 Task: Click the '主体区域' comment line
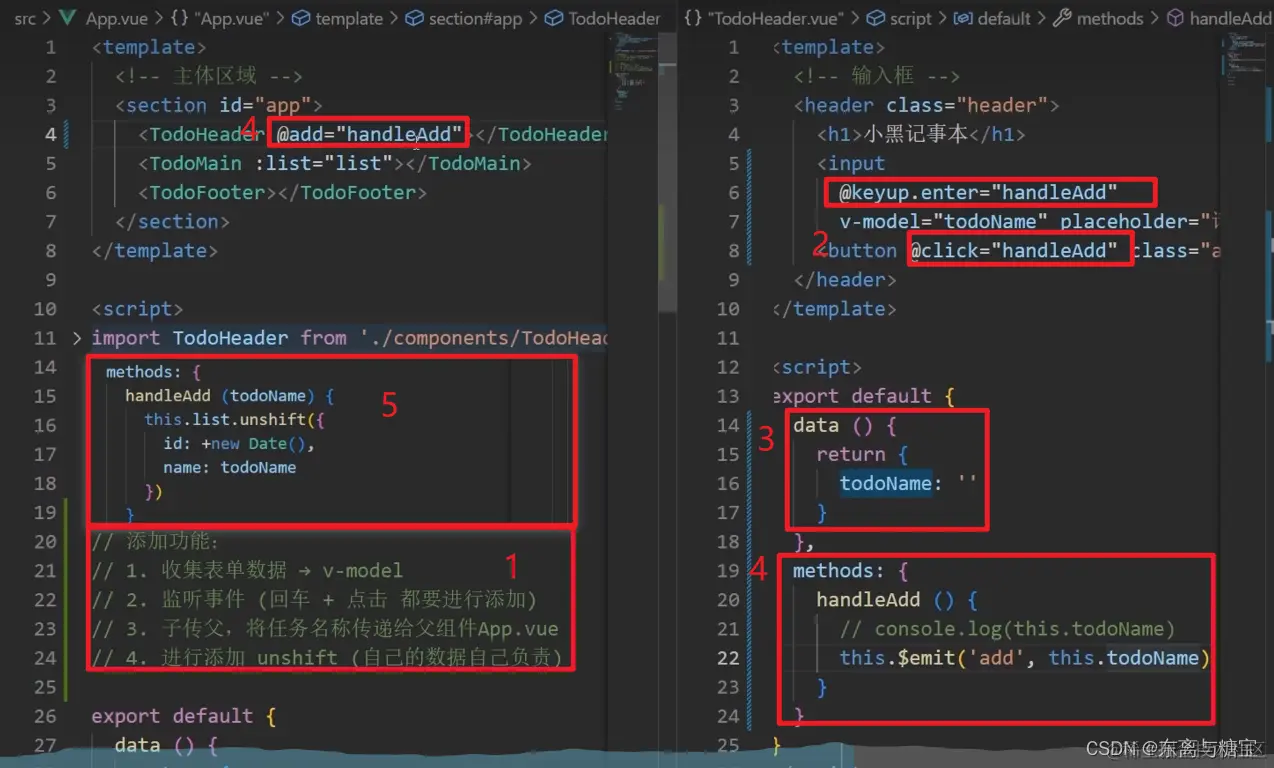208,76
